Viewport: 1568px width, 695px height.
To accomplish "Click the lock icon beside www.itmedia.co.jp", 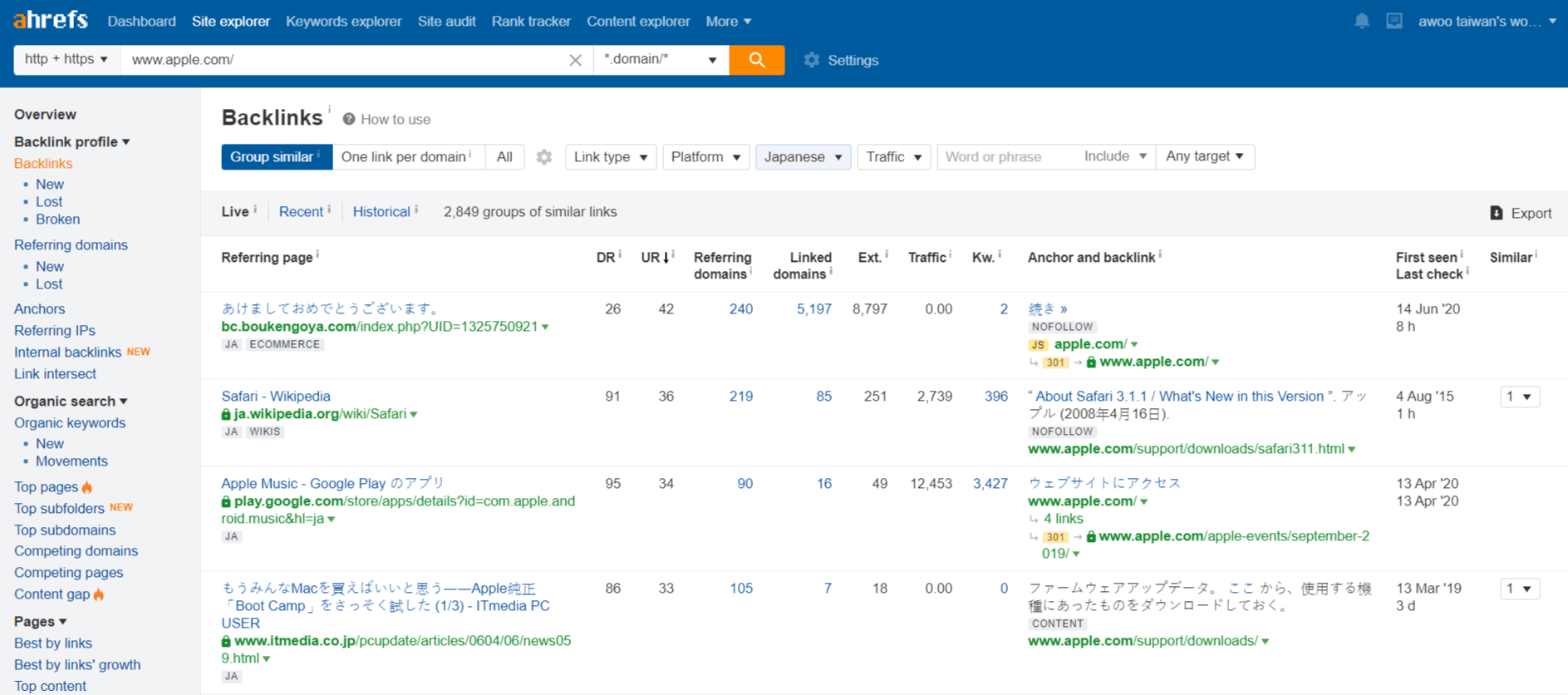I will tap(226, 641).
